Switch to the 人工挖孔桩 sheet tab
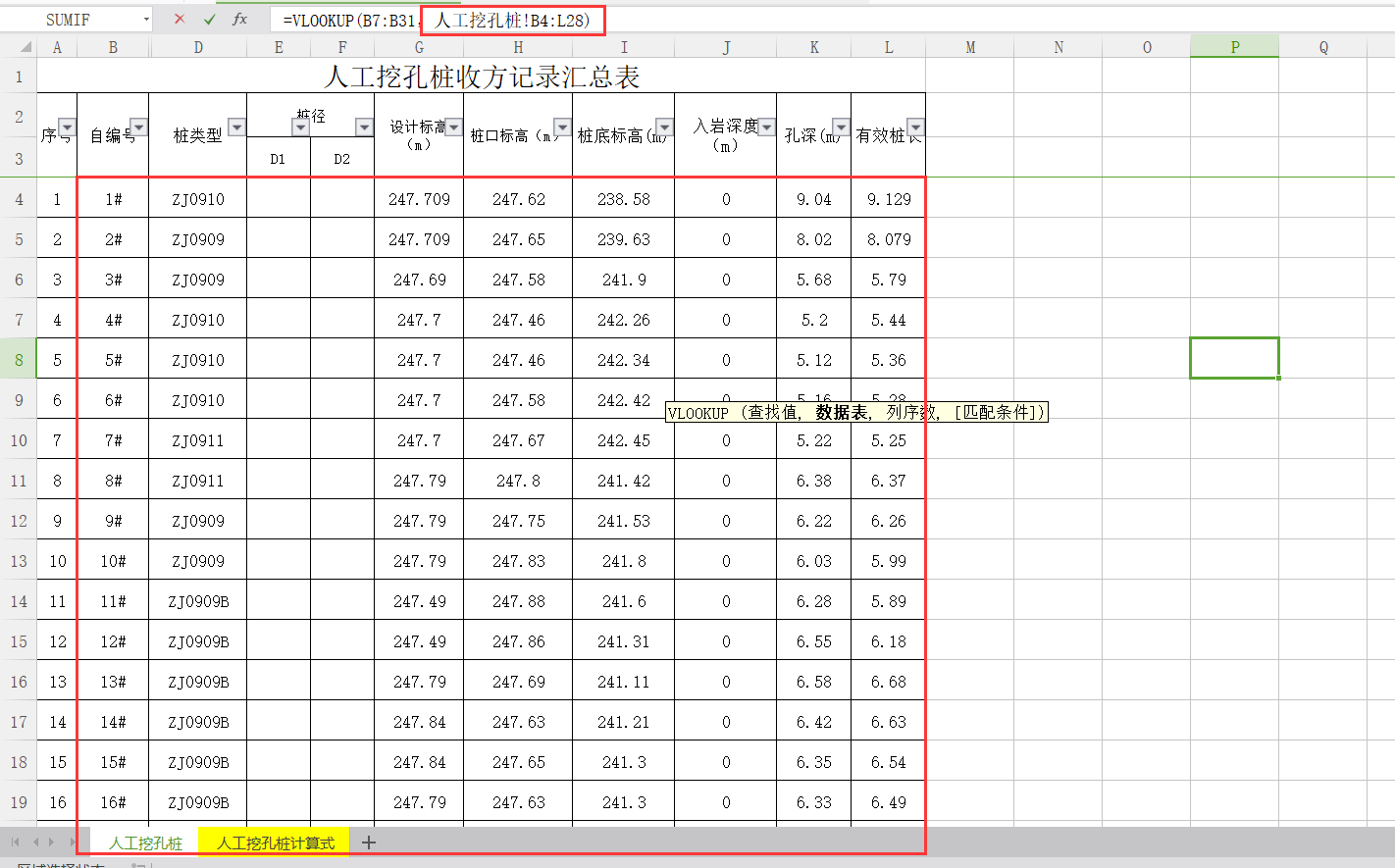This screenshot has width=1395, height=868. pos(145,843)
